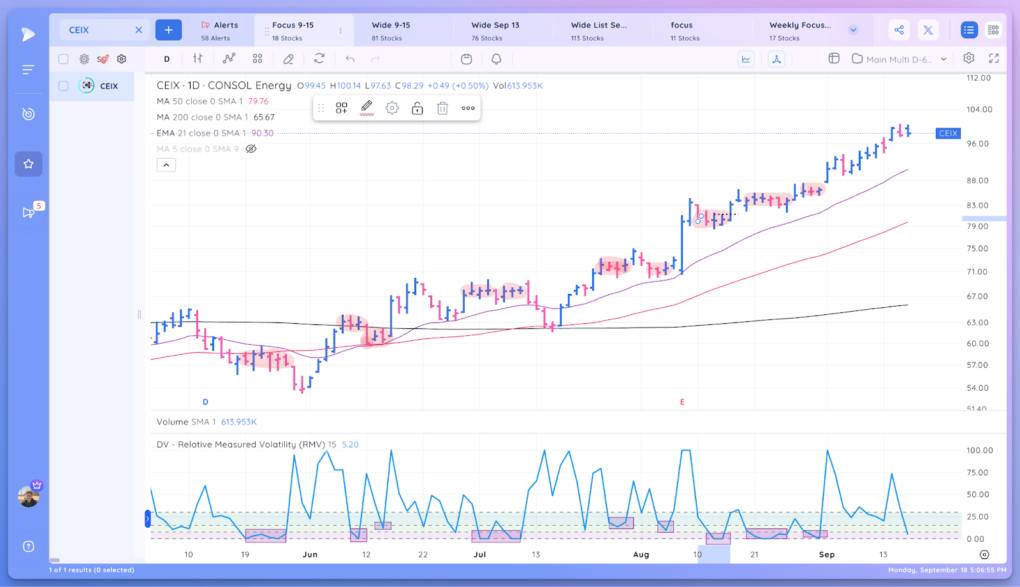1020x587 pixels.
Task: Collapse the indicator legend using the up arrow
Action: coord(166,164)
